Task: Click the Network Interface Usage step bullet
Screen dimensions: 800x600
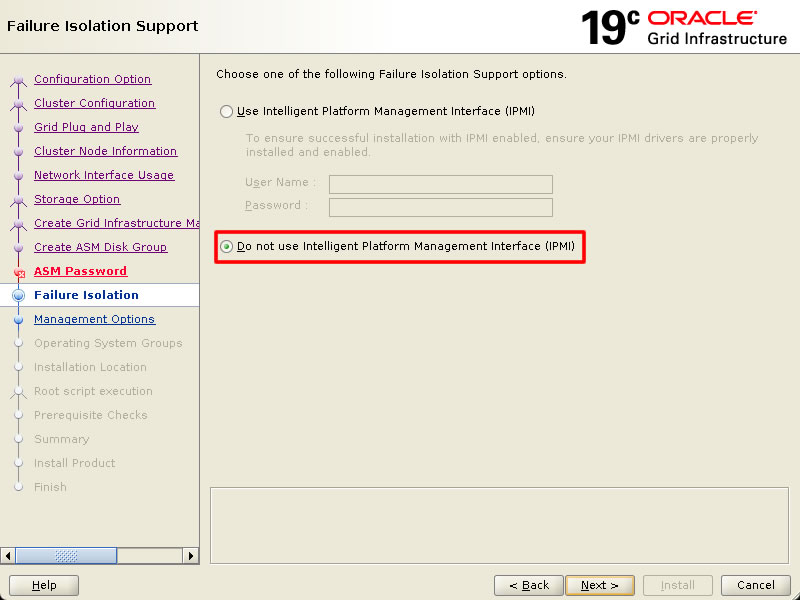Action: click(18, 176)
